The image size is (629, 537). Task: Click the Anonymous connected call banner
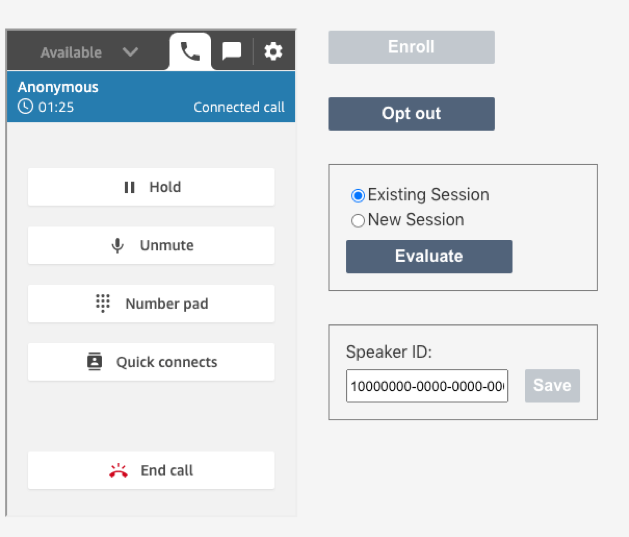point(150,97)
